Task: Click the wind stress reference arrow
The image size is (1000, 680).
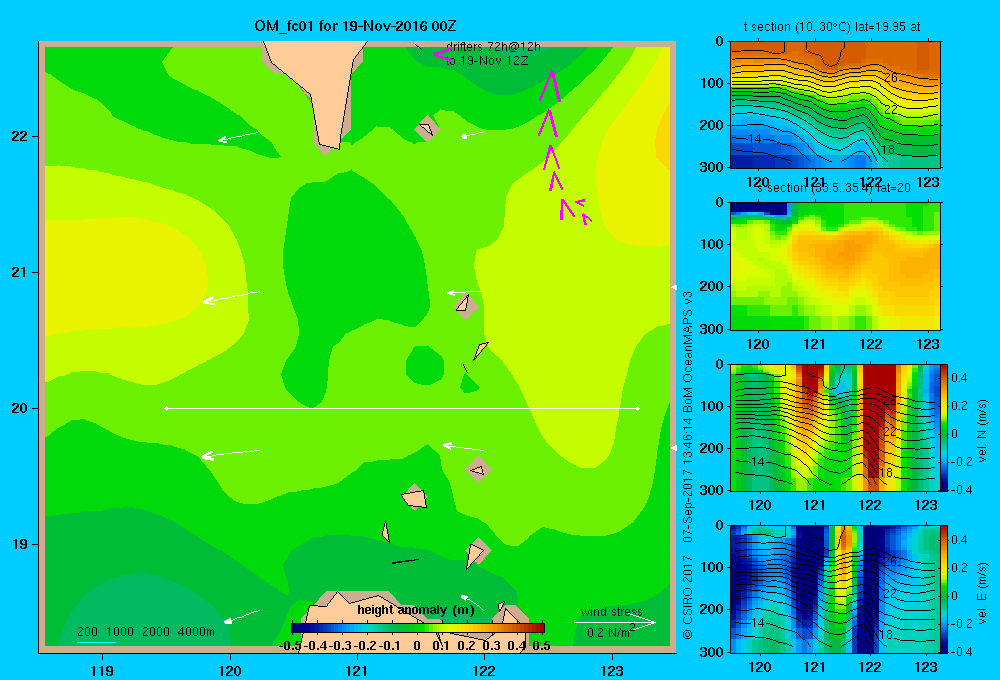Action: (x=614, y=623)
